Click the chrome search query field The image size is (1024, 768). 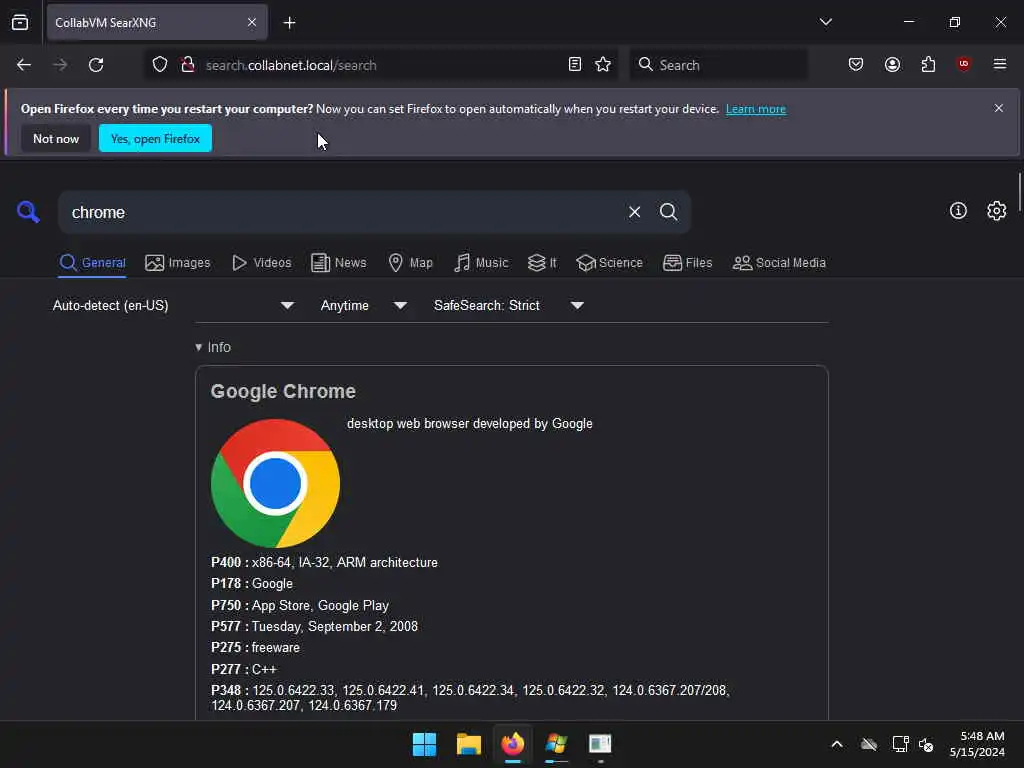click(340, 212)
